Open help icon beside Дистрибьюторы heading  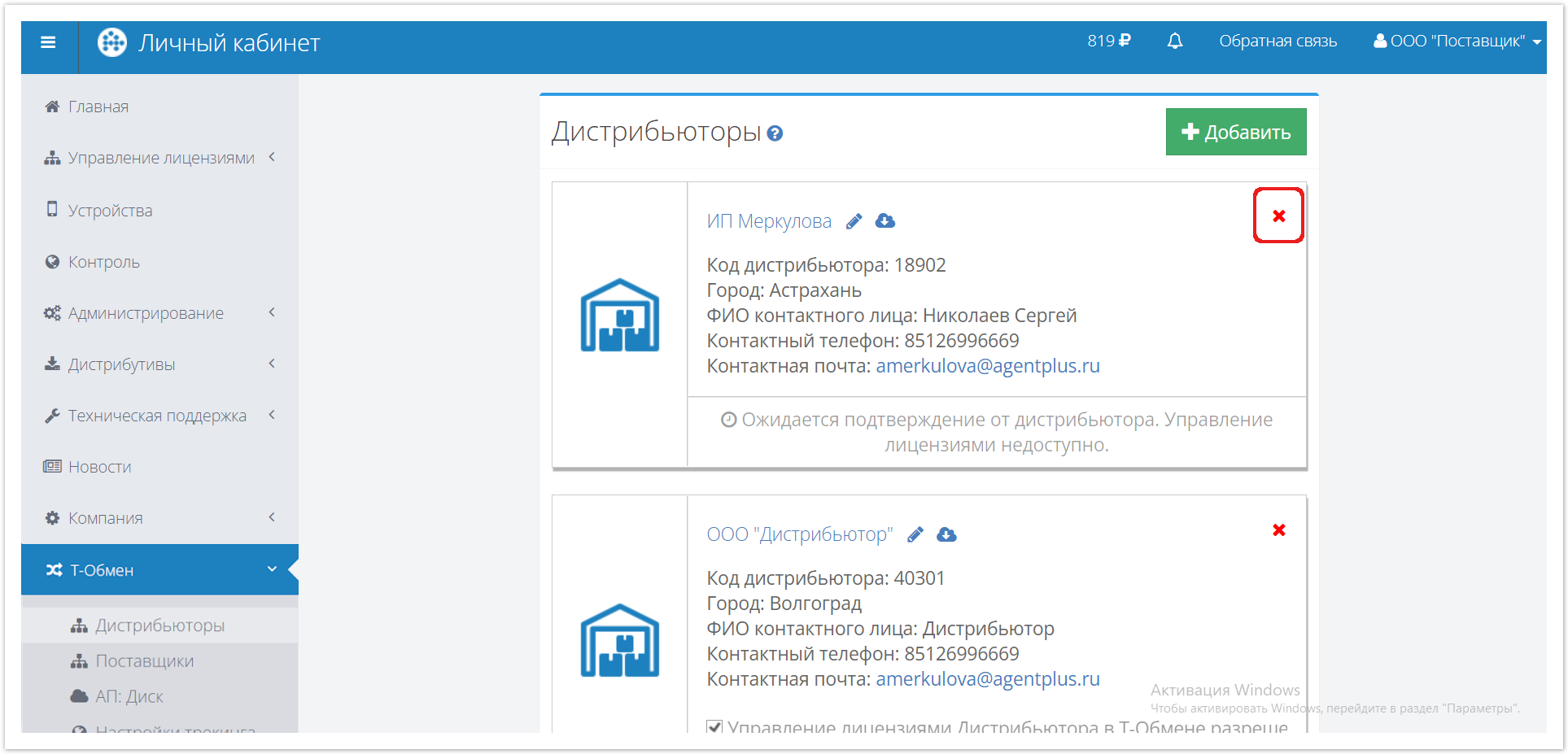click(775, 133)
